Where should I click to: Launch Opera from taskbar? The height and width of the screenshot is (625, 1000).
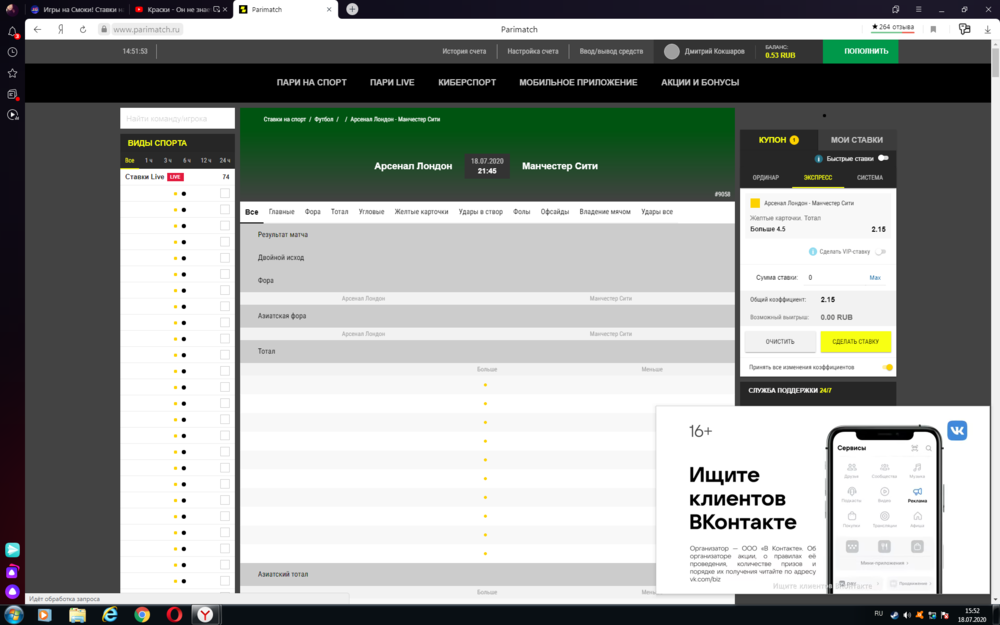point(173,615)
